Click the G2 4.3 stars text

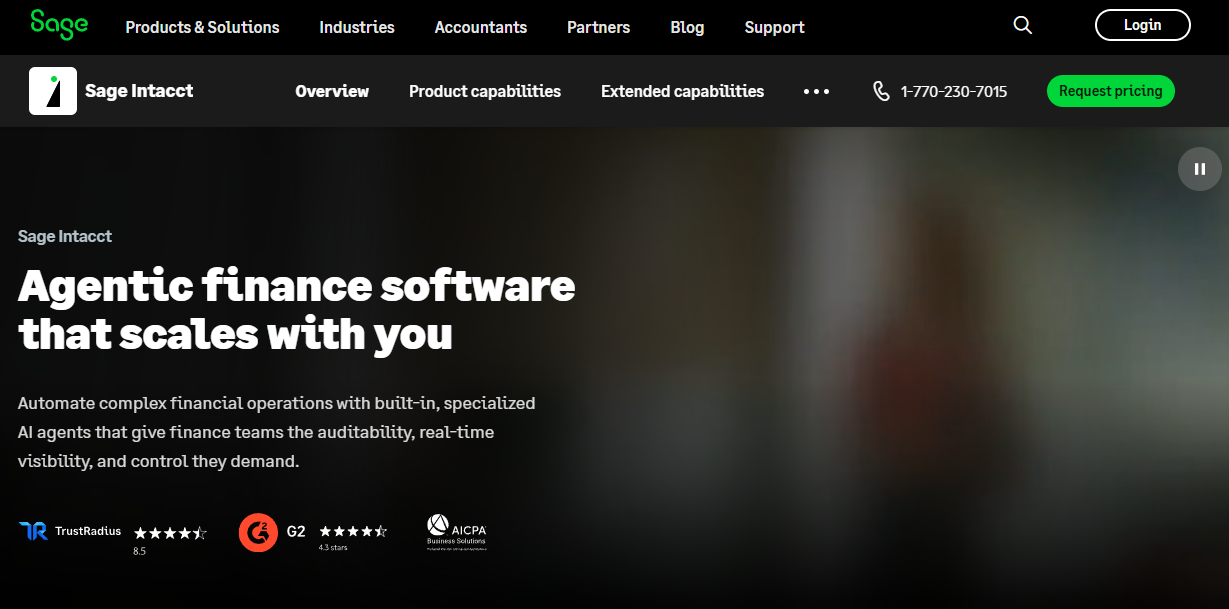coord(333,548)
